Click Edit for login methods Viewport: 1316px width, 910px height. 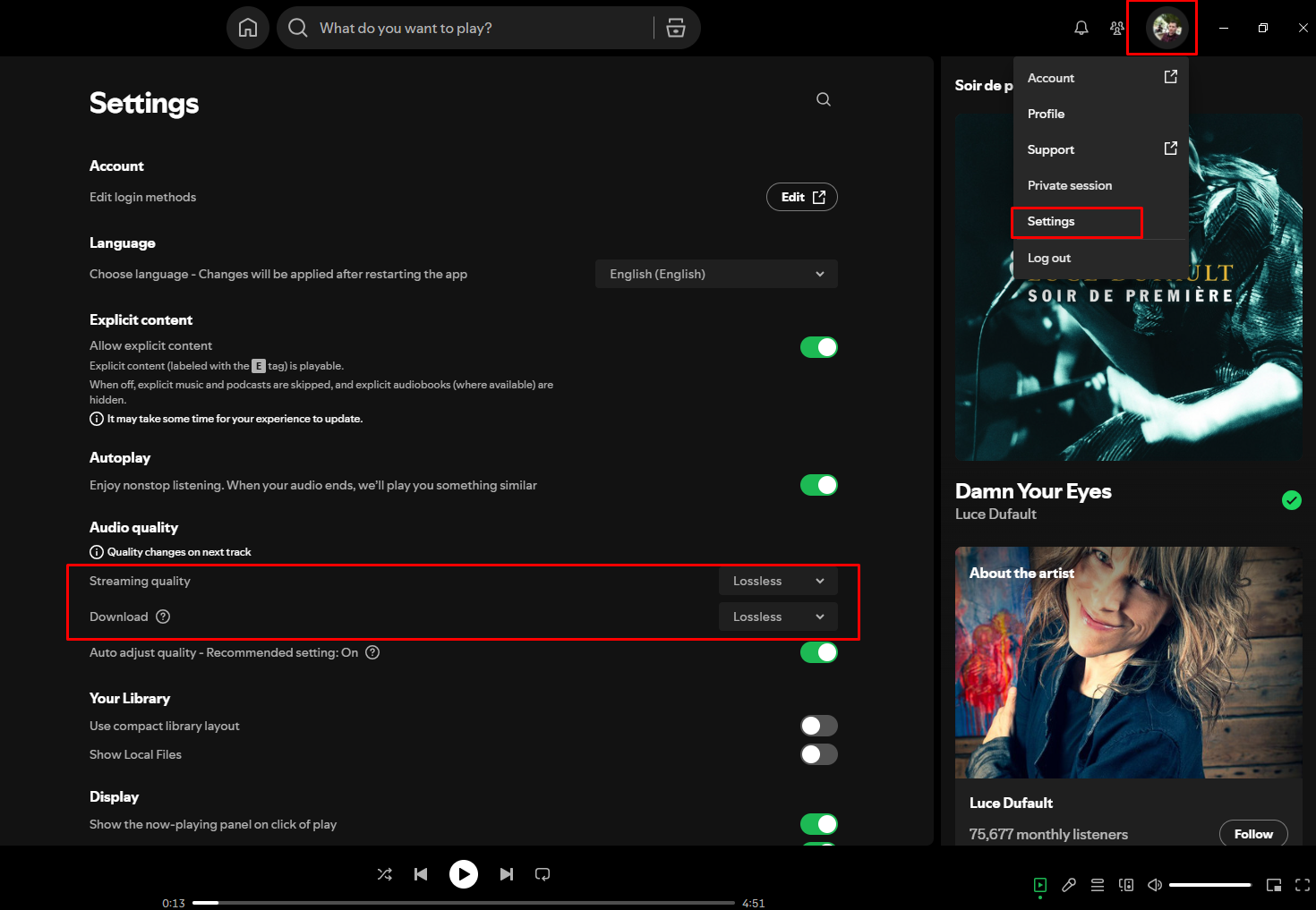(x=802, y=197)
